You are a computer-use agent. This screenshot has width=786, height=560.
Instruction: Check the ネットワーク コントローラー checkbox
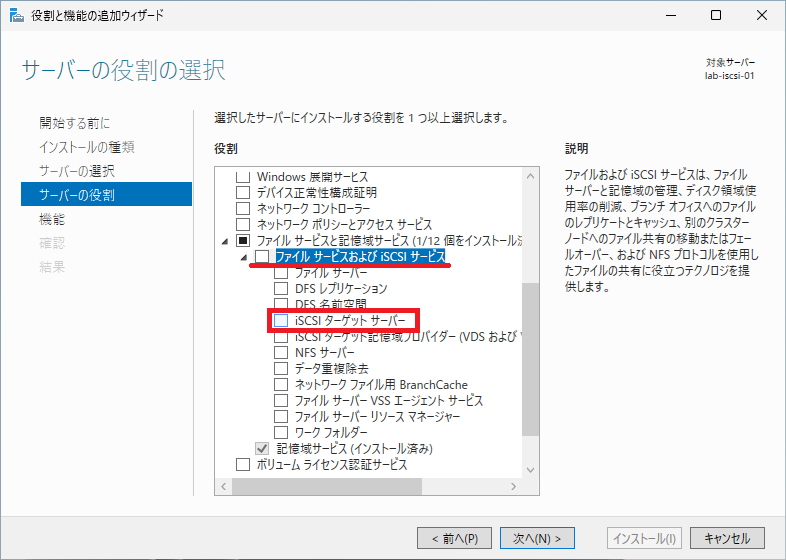pos(243,209)
